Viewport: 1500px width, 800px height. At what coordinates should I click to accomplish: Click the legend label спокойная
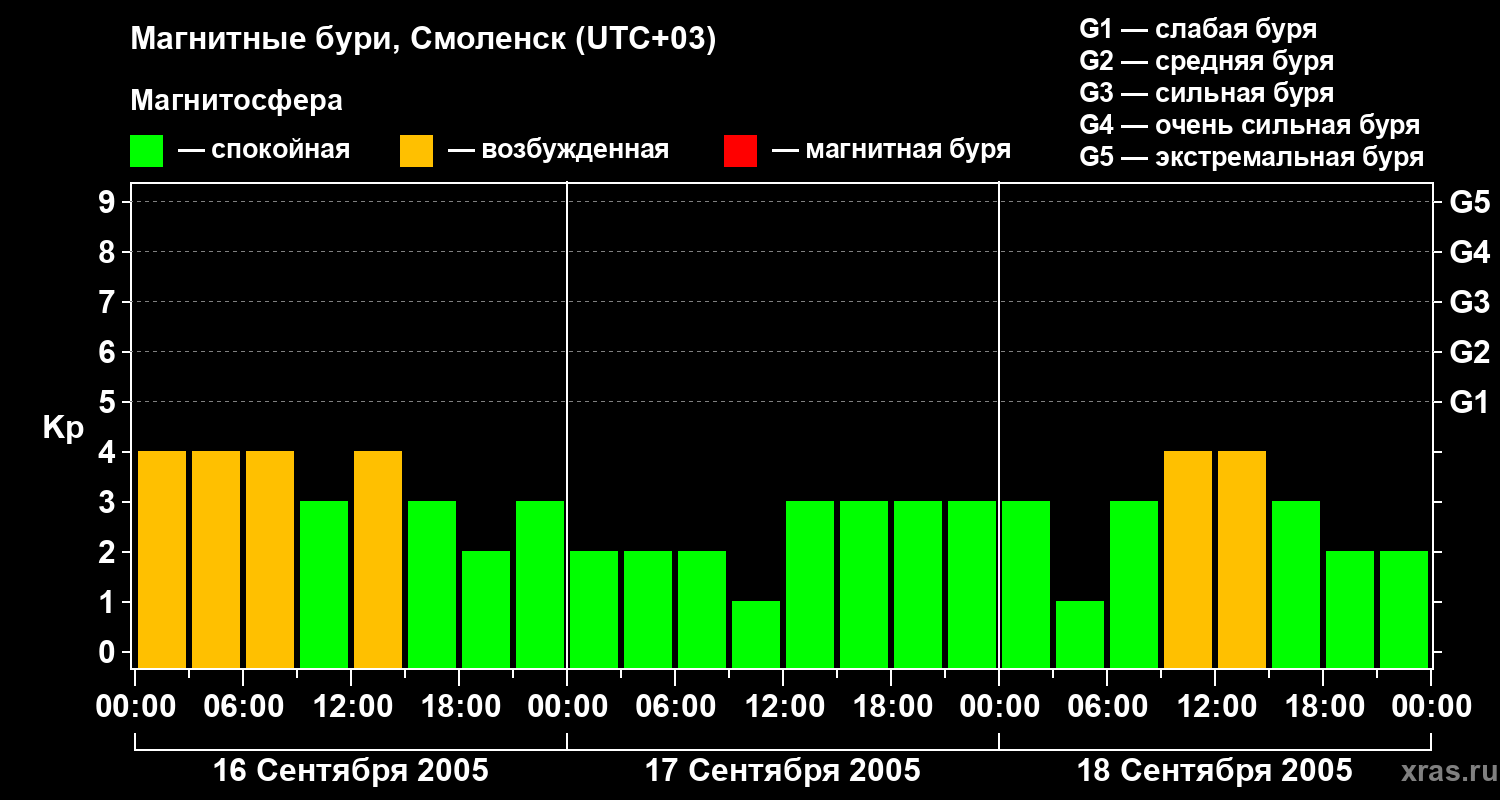click(x=281, y=151)
